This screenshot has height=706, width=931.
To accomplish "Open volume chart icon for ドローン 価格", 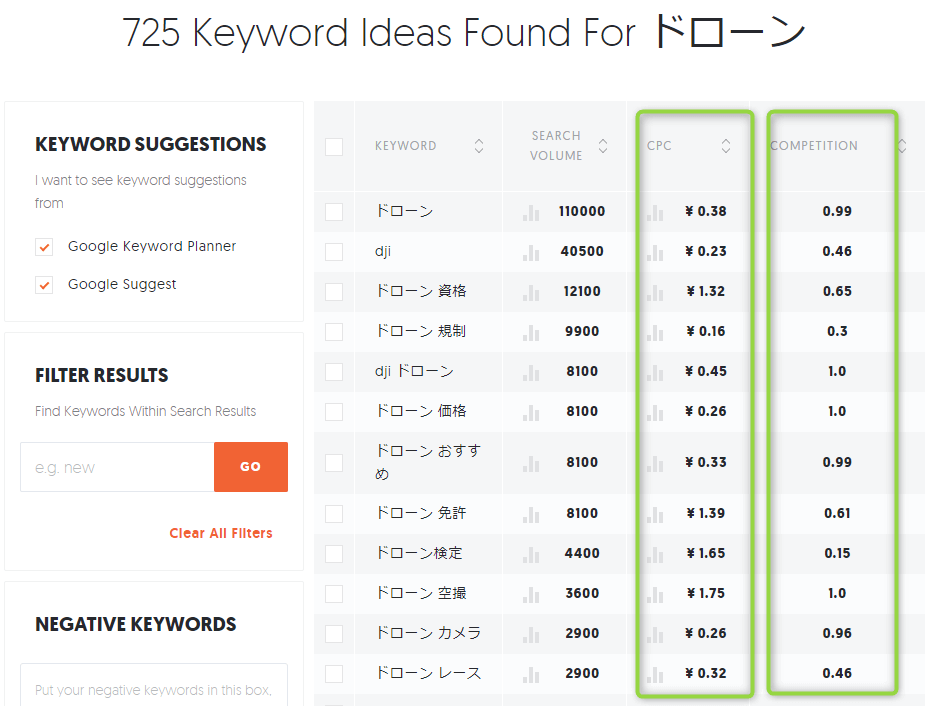I will click(531, 412).
